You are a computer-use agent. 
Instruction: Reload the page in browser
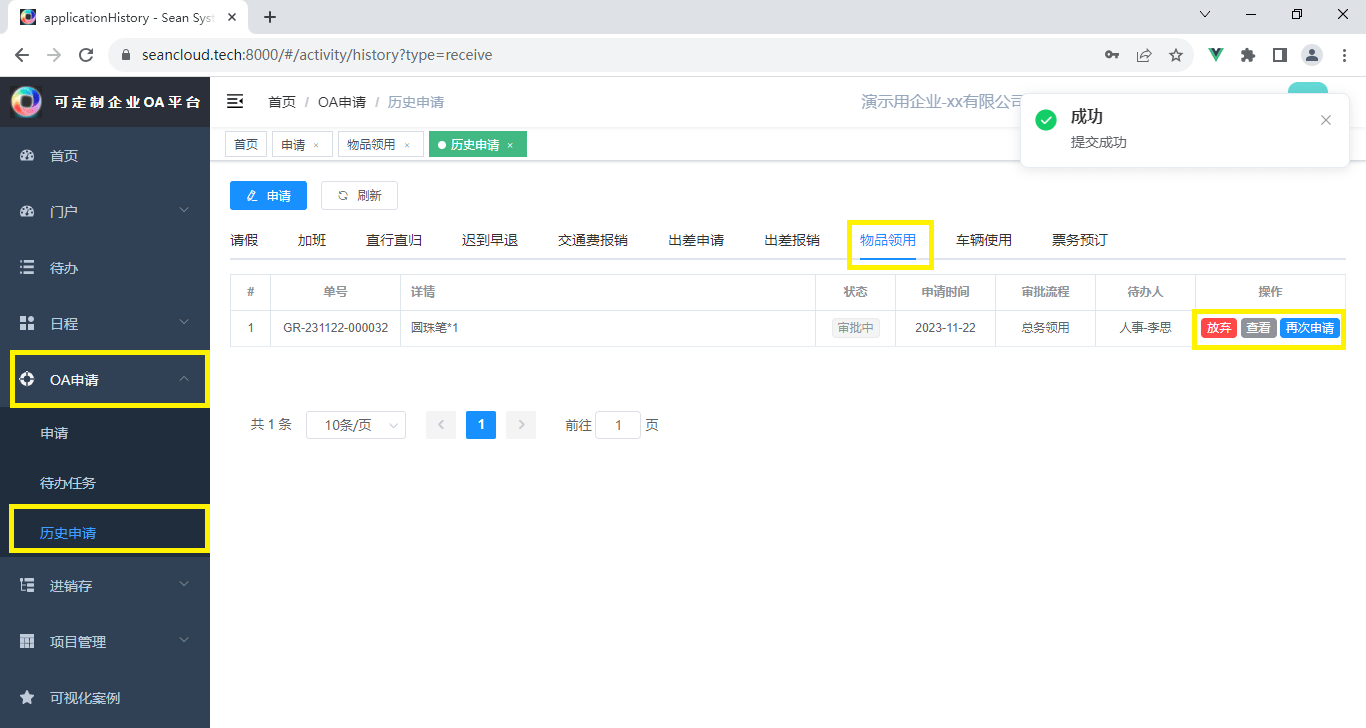[x=86, y=55]
